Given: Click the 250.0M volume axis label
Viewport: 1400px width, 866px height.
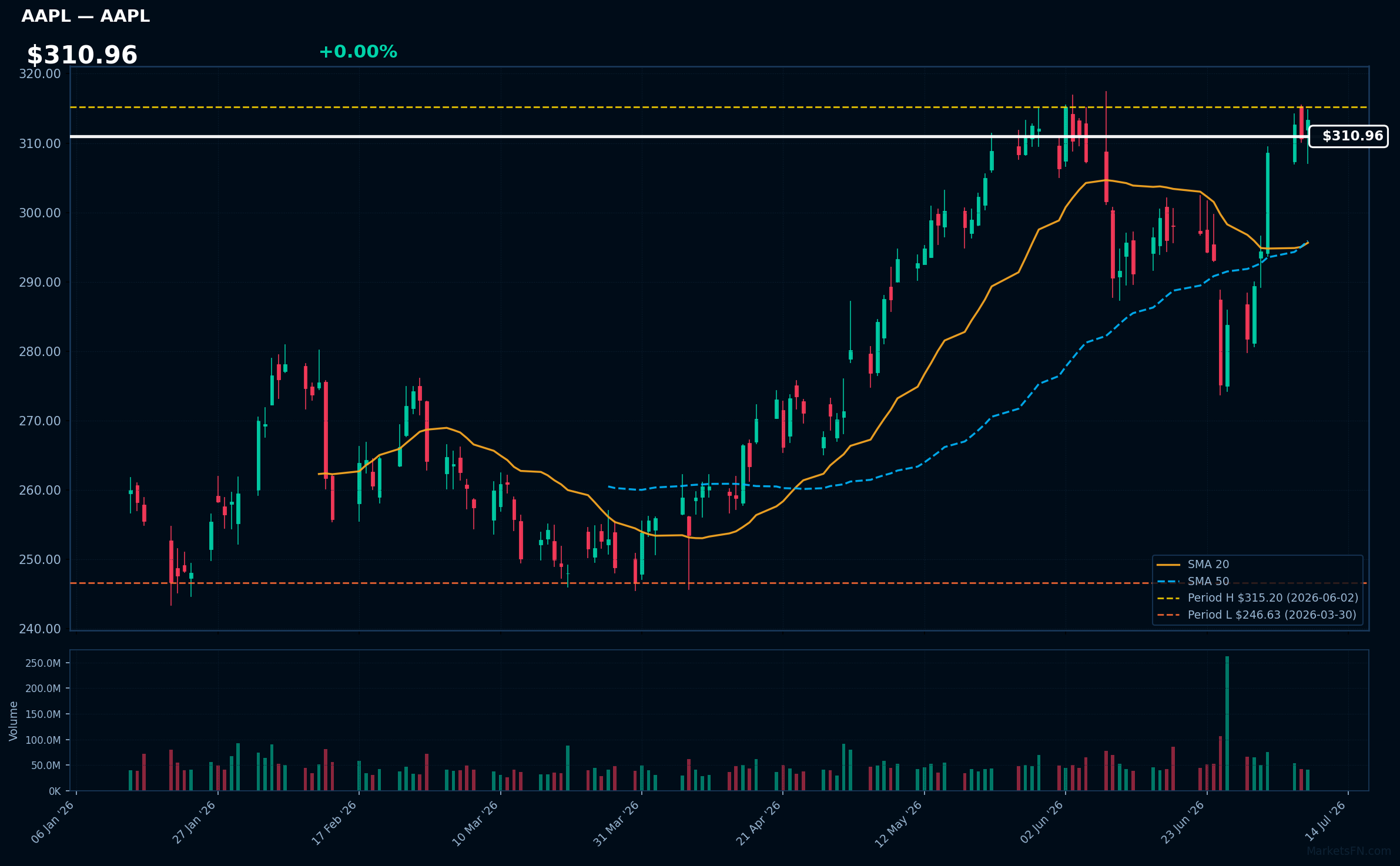Looking at the screenshot, I should (x=43, y=663).
